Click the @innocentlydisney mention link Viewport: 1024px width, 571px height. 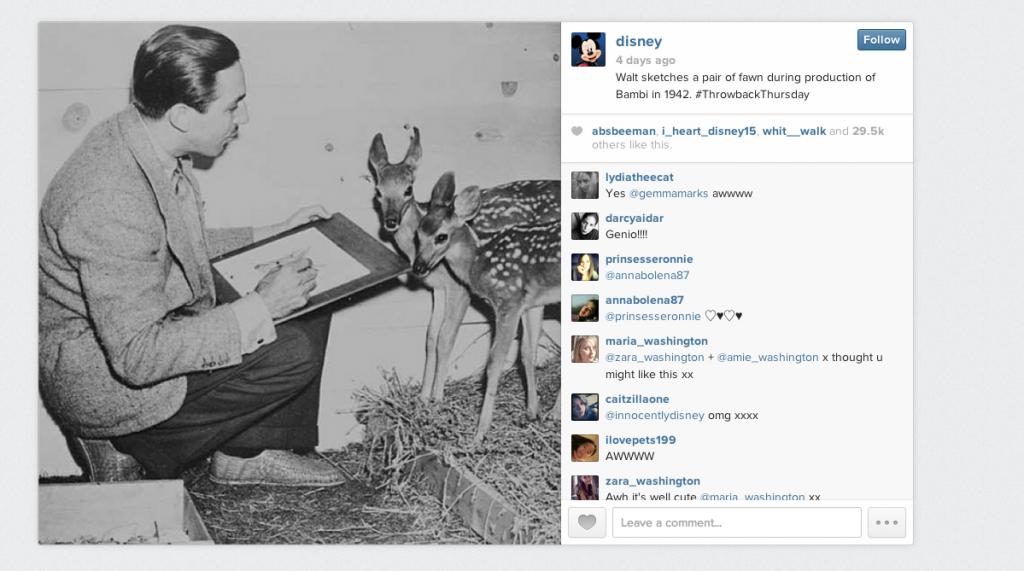[654, 416]
